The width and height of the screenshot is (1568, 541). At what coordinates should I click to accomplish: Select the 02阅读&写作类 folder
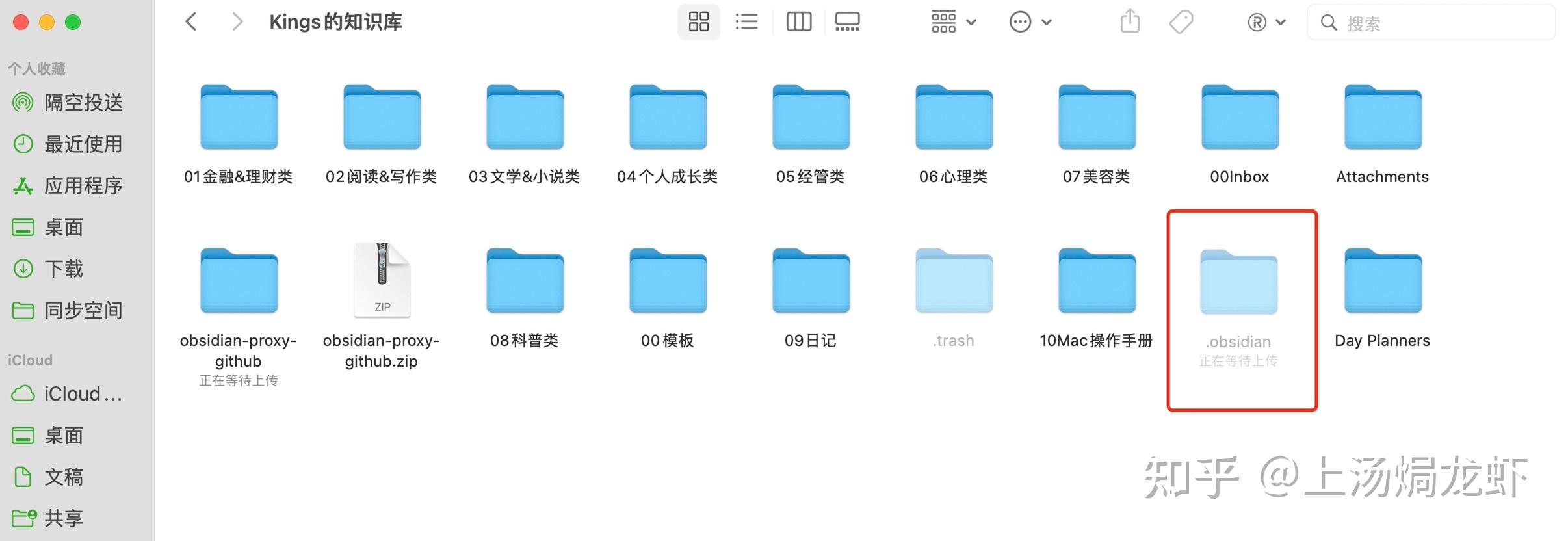[382, 118]
